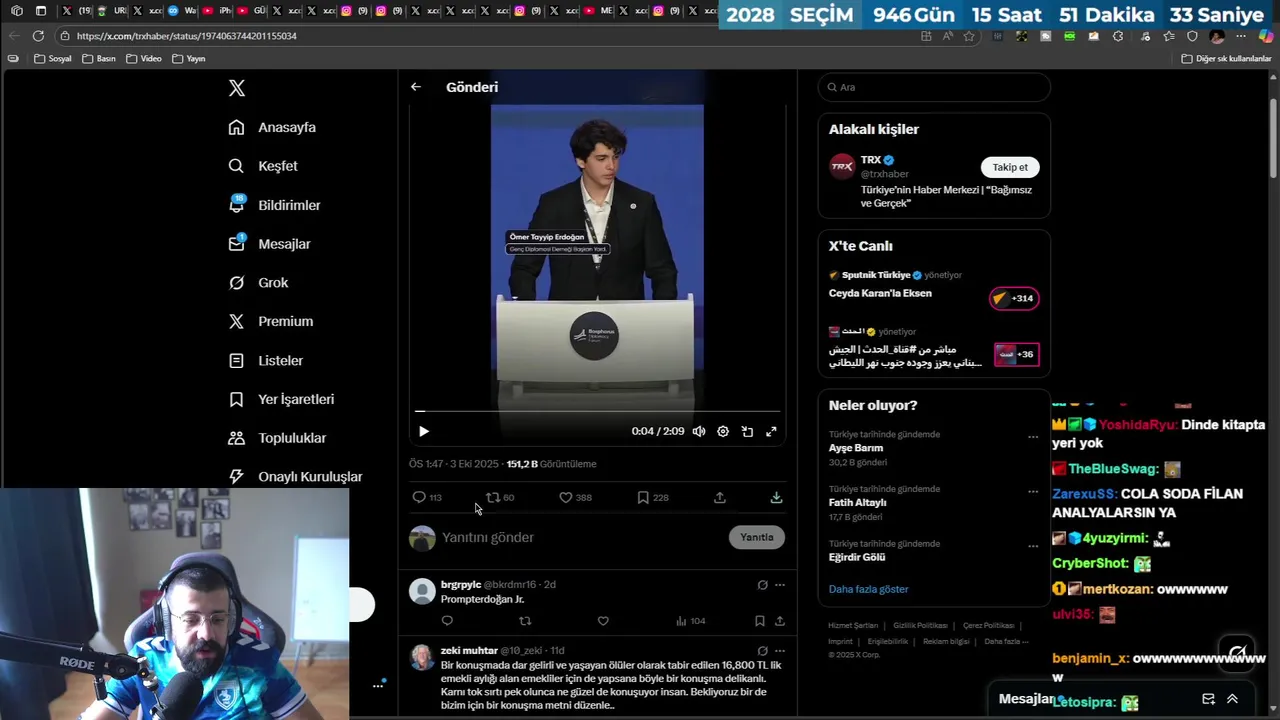Image resolution: width=1280 pixels, height=720 pixels.
Task: Open more options for Fatih Altaylı trend
Action: (1033, 492)
